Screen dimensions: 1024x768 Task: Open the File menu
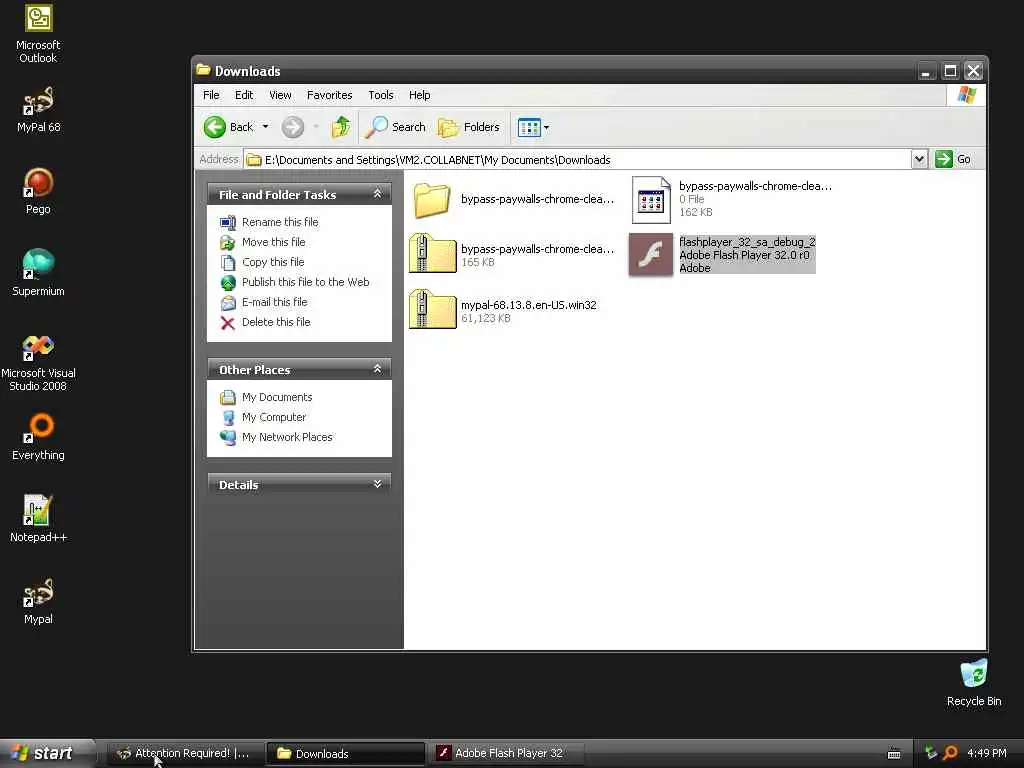pos(211,95)
